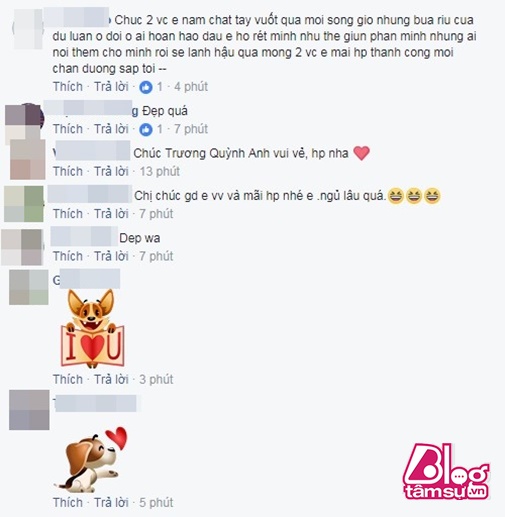Click Trả lời under the Đẹp quá comment
The width and height of the screenshot is (505, 517).
point(111,129)
